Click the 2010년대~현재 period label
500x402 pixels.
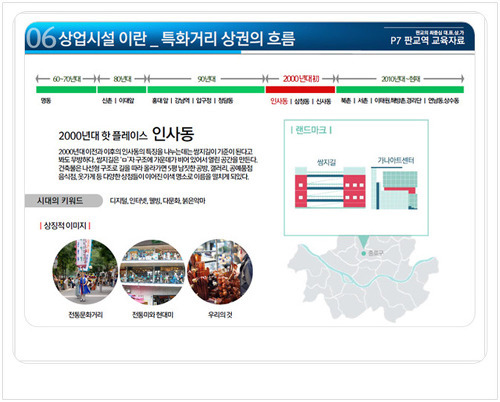pos(401,79)
